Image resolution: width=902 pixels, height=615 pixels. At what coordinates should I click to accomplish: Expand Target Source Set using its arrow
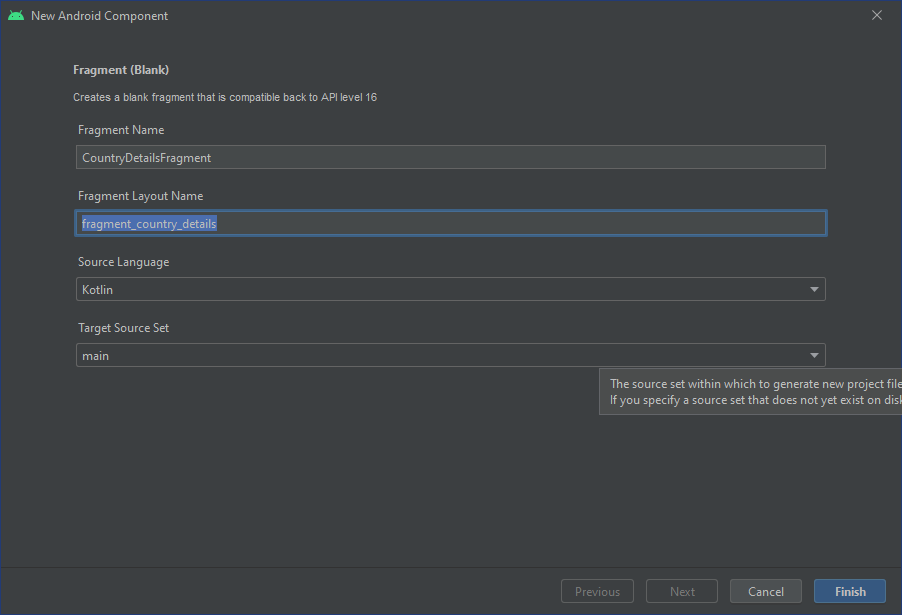click(814, 356)
